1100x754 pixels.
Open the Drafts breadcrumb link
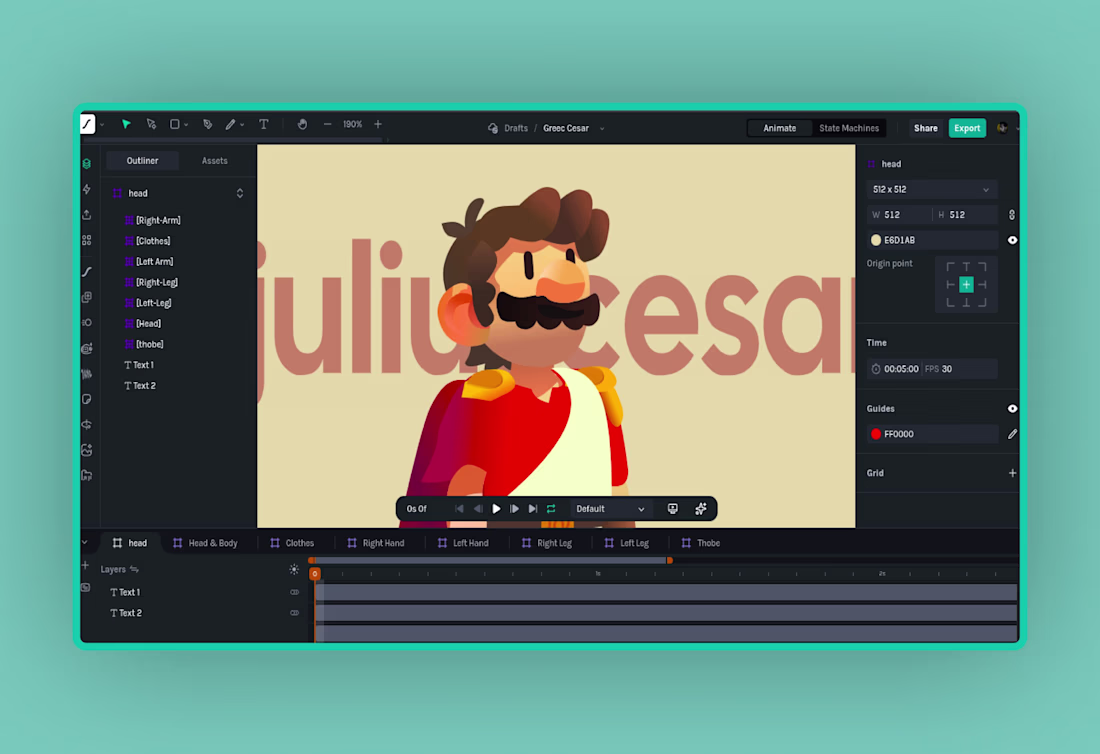pyautogui.click(x=516, y=128)
